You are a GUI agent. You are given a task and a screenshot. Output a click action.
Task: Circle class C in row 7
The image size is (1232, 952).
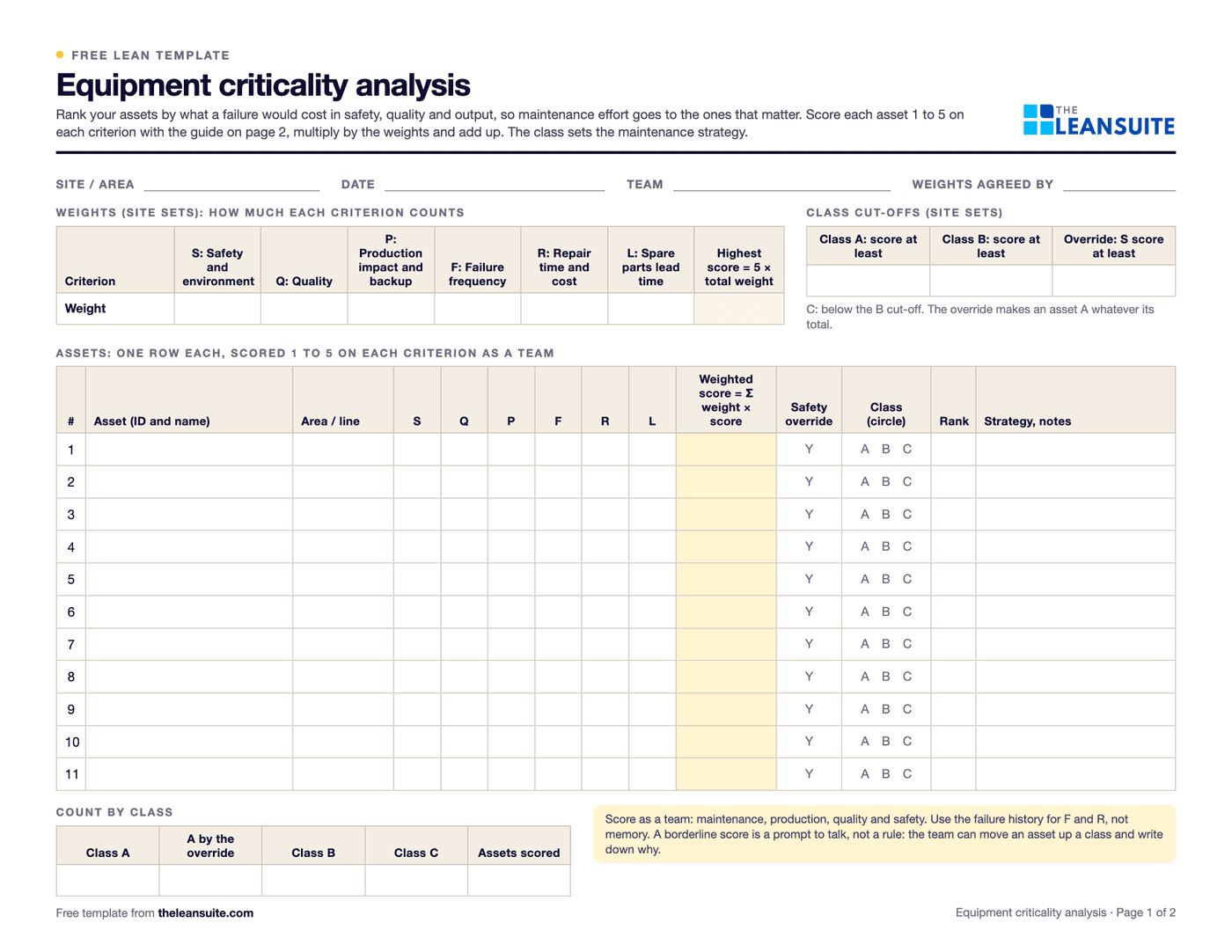pyautogui.click(x=907, y=644)
